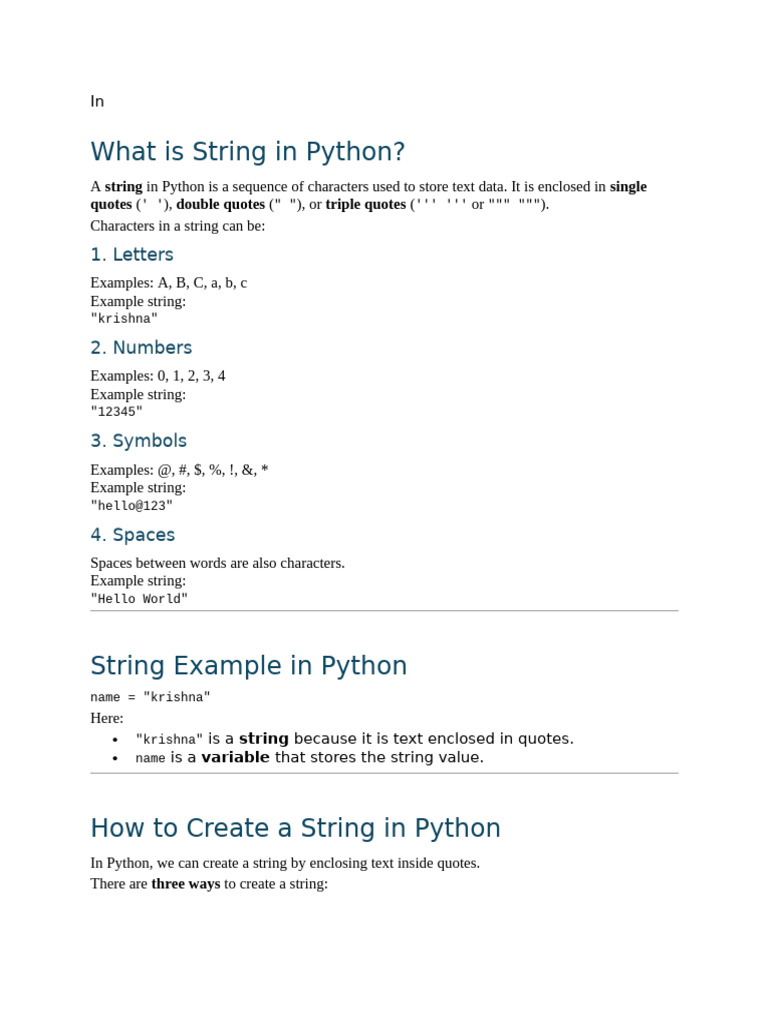Click the "hello@123" example string
Viewport: 768px width, 1024px height.
point(131,506)
